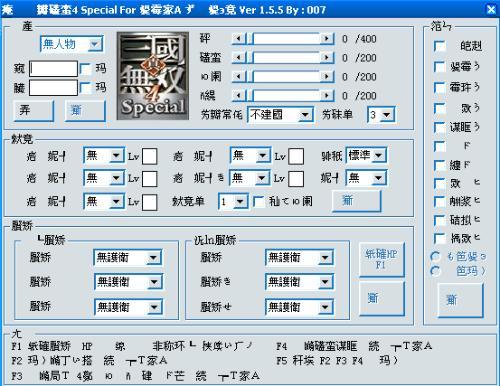Select the lower radio button in the right panel
Screen dimensions: 500x386
435,271
